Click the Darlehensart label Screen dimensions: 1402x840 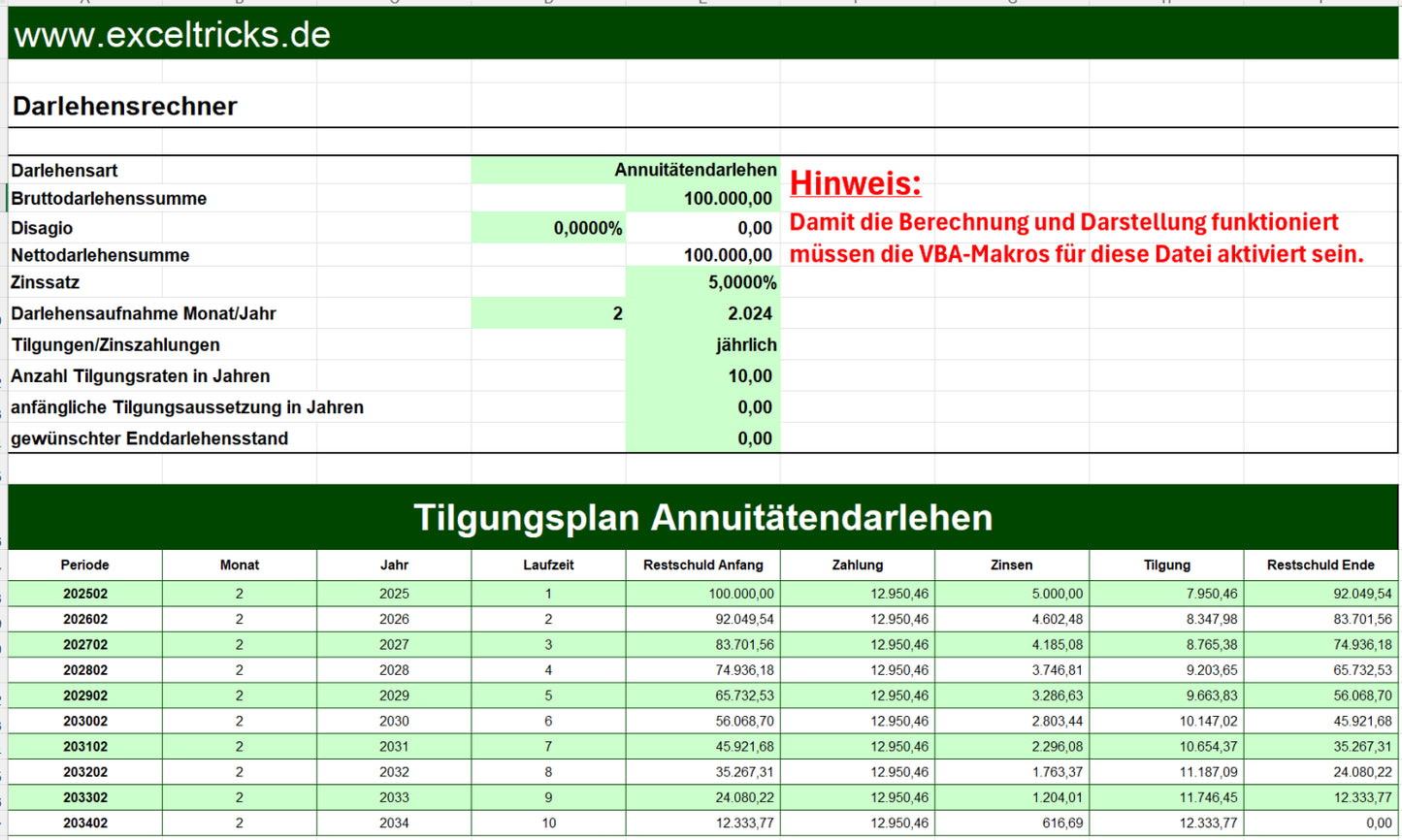click(64, 170)
